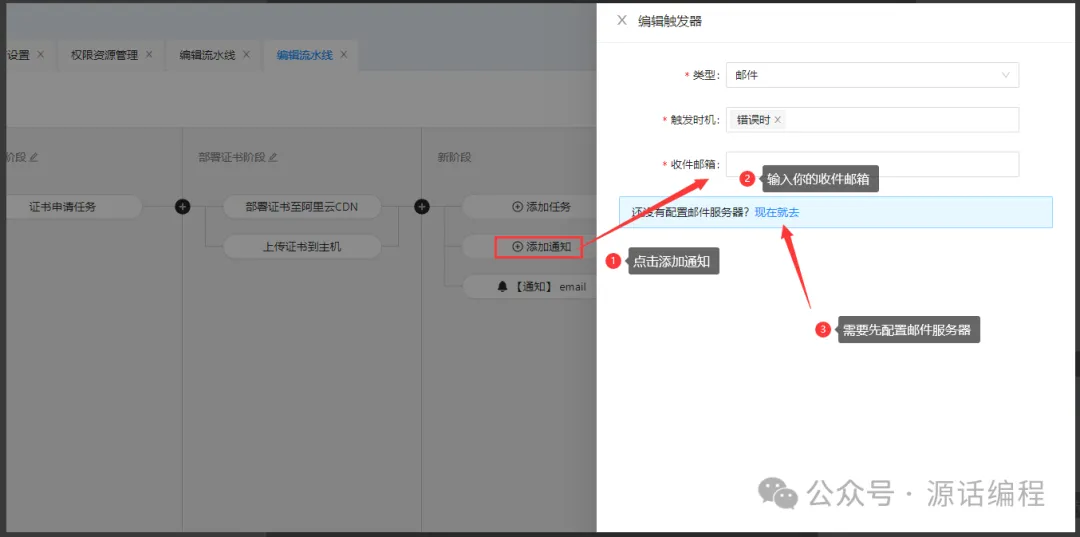1080x537 pixels.
Task: Click the 添加任务 button
Action: coord(540,207)
